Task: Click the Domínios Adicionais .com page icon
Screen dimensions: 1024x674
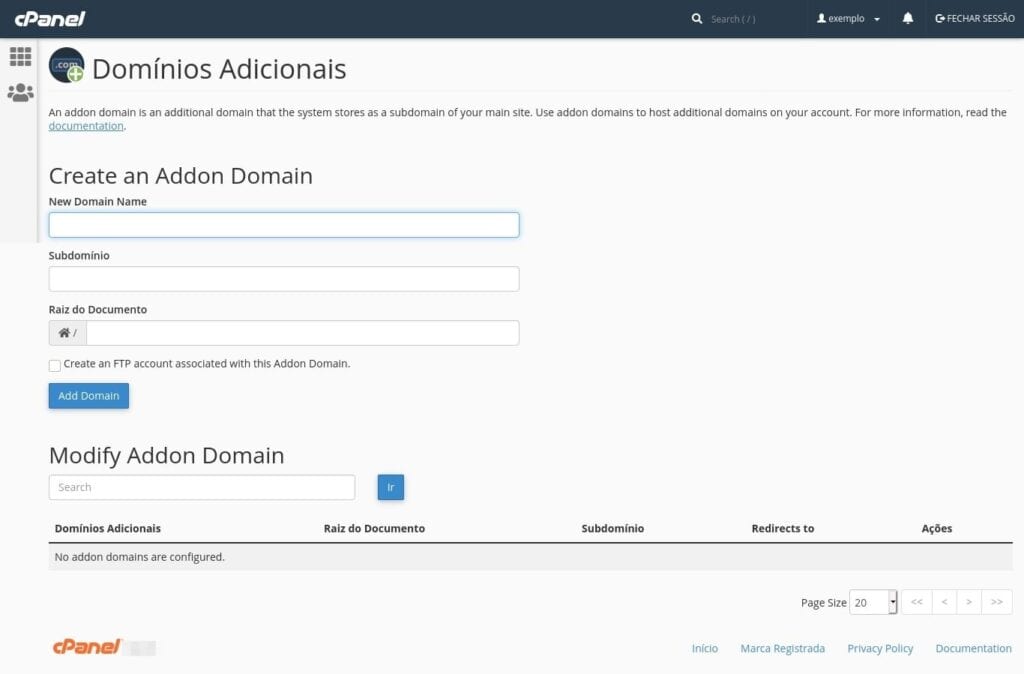Action: coord(67,65)
